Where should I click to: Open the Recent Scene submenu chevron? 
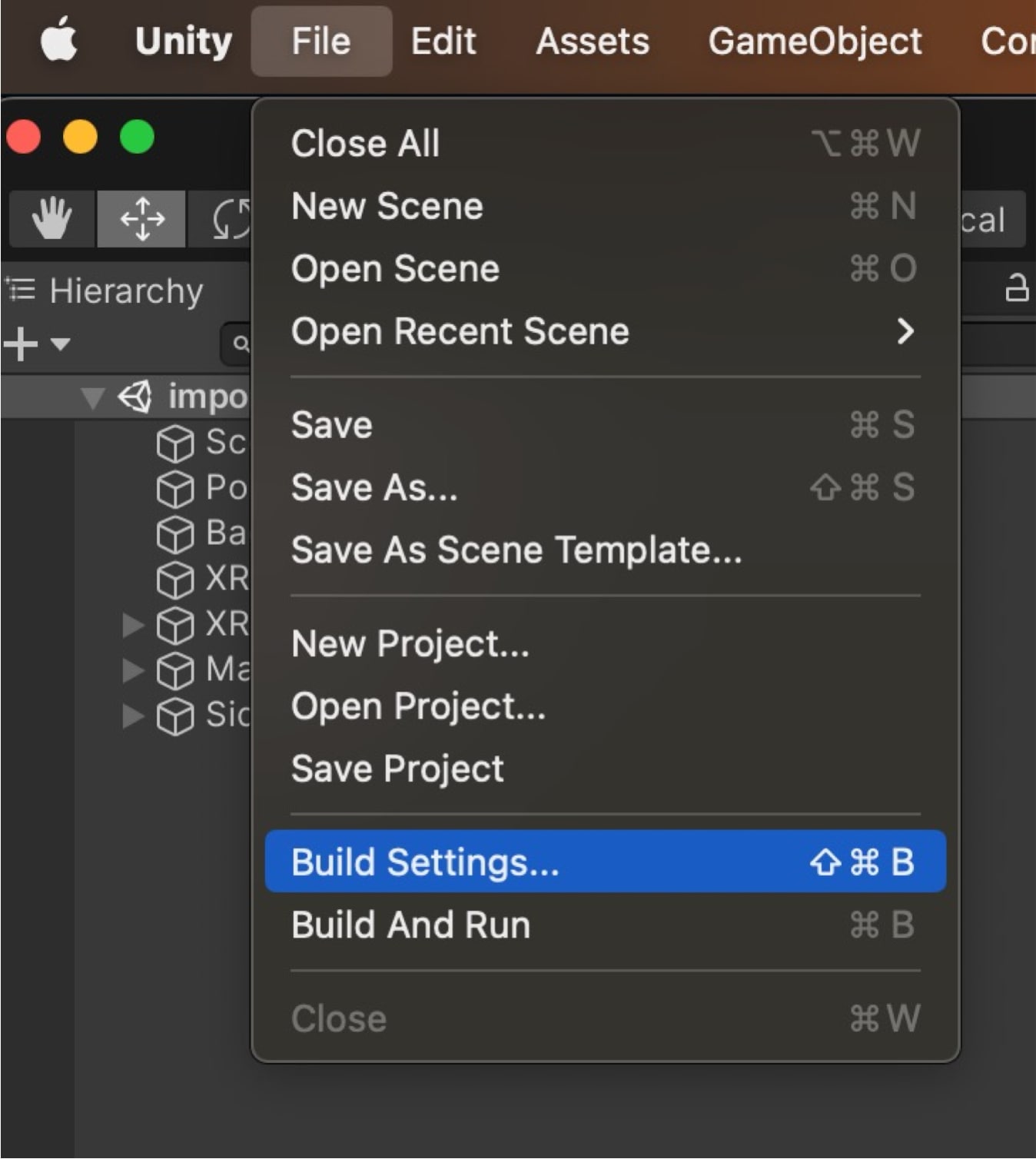click(908, 331)
